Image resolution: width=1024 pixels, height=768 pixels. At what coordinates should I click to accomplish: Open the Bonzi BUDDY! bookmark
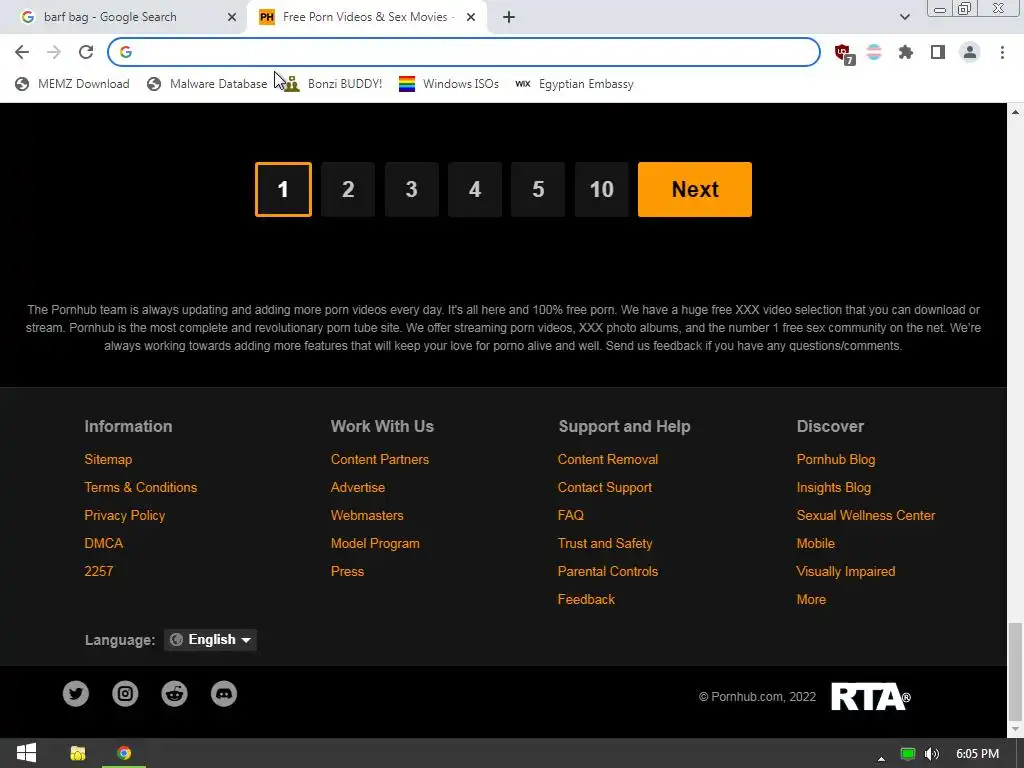[x=334, y=84]
